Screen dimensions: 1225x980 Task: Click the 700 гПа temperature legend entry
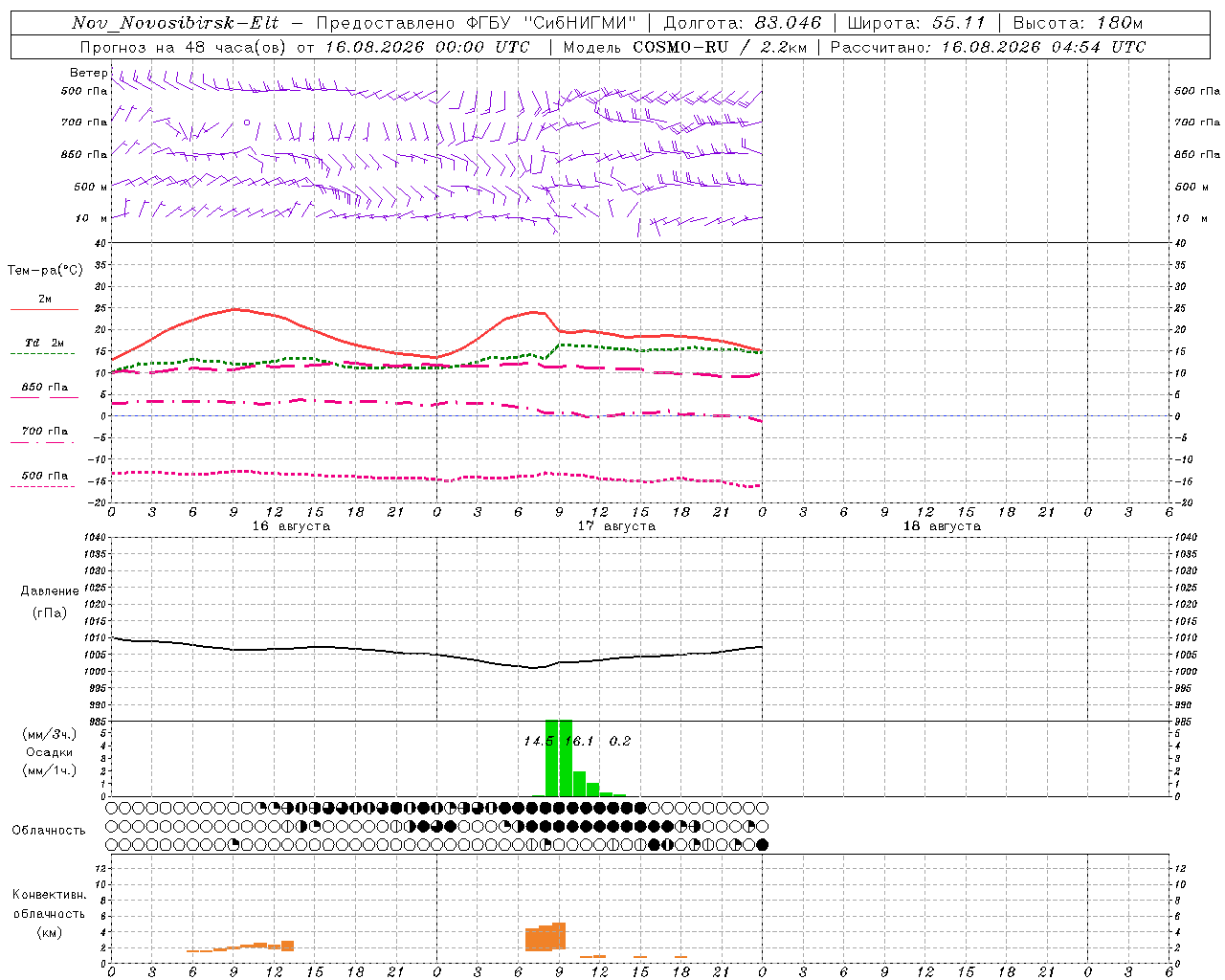click(x=44, y=434)
